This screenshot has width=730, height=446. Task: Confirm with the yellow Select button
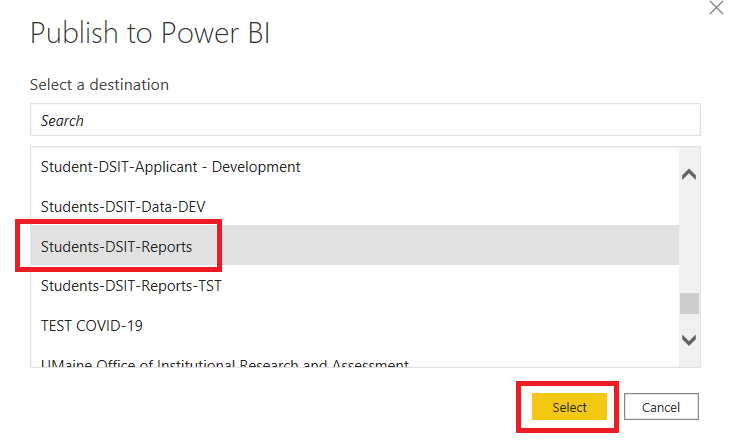569,407
